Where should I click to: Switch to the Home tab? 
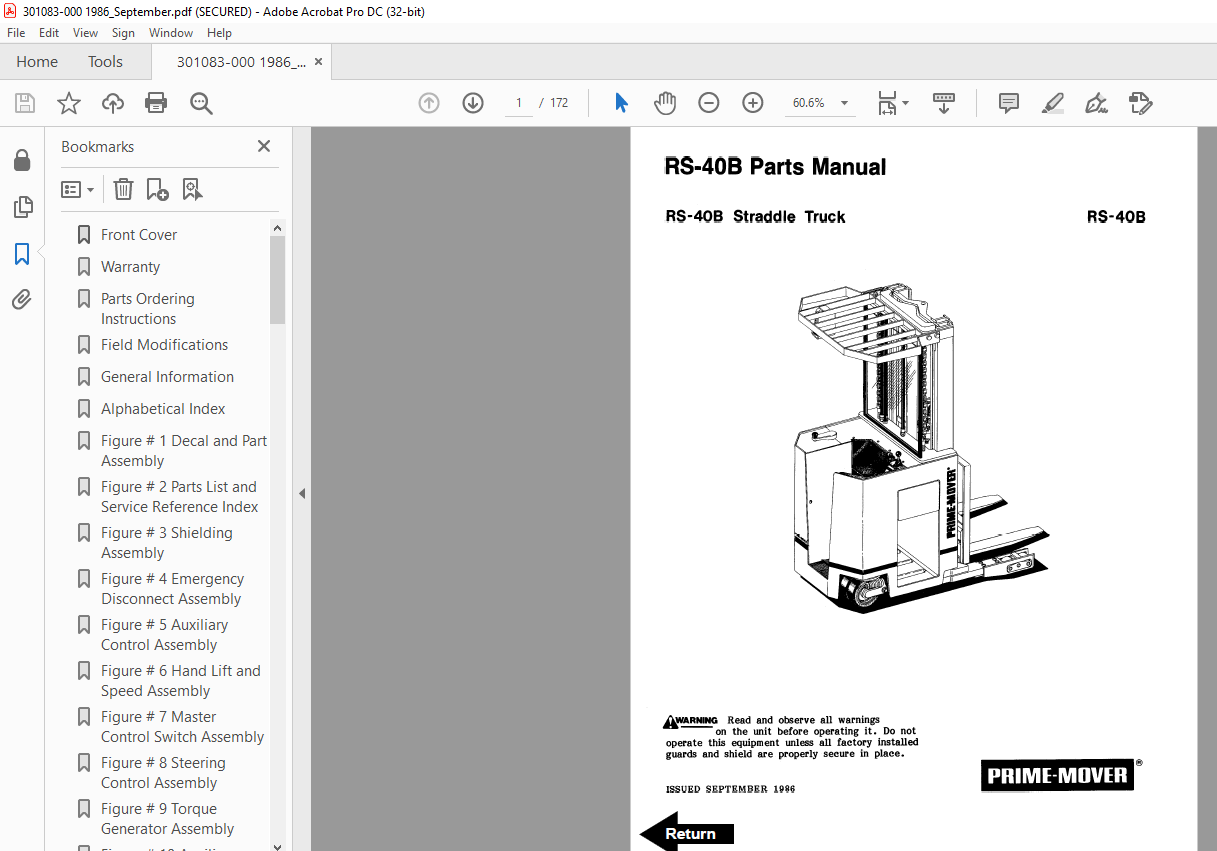37,62
